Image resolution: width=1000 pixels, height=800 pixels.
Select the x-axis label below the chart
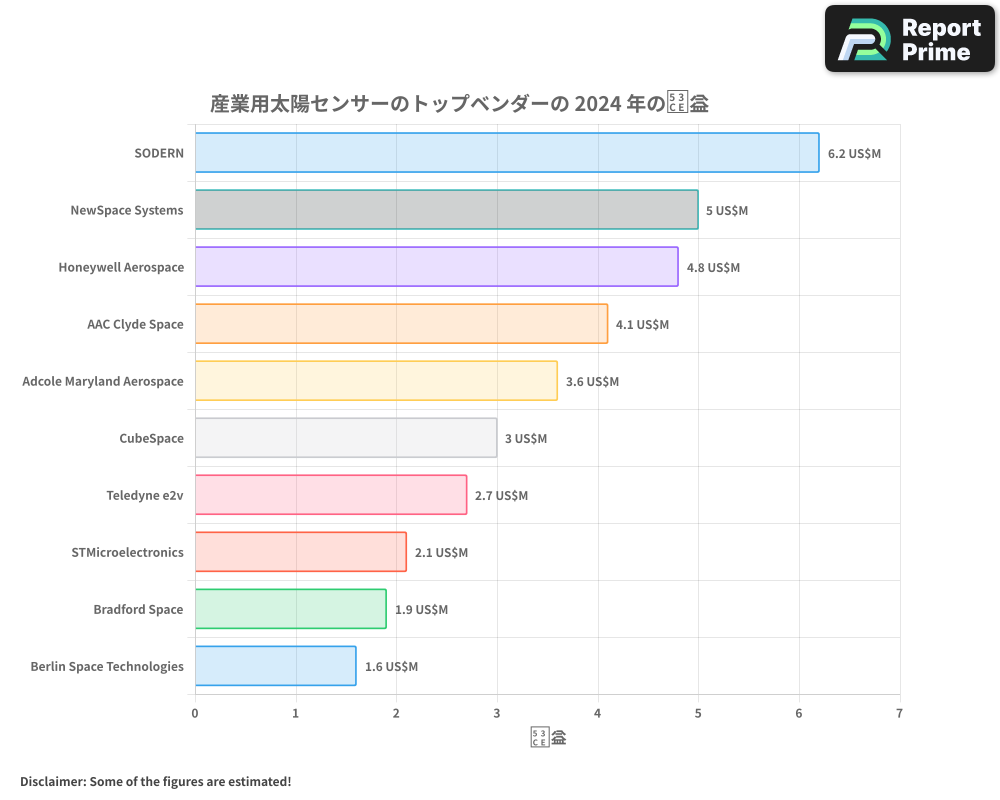click(547, 735)
